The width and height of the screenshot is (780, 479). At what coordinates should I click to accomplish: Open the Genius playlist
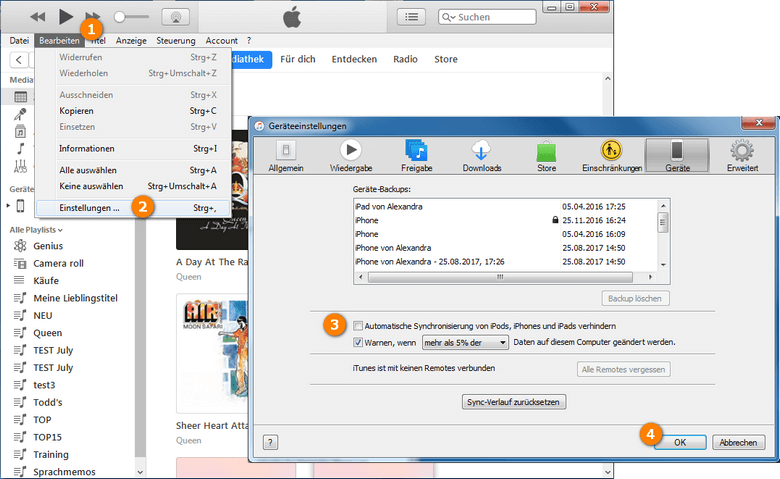pyautogui.click(x=48, y=246)
